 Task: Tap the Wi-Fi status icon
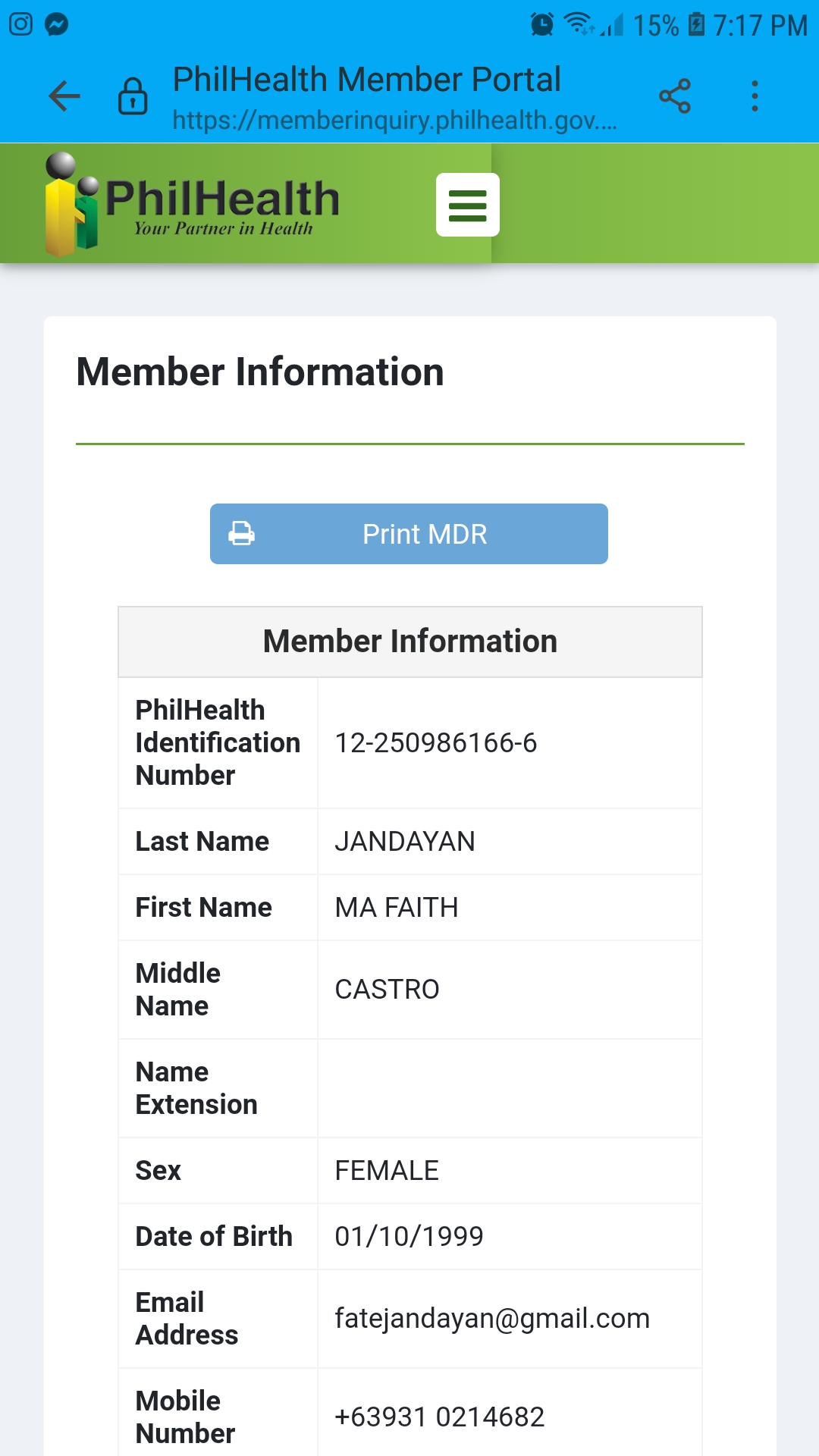579,24
